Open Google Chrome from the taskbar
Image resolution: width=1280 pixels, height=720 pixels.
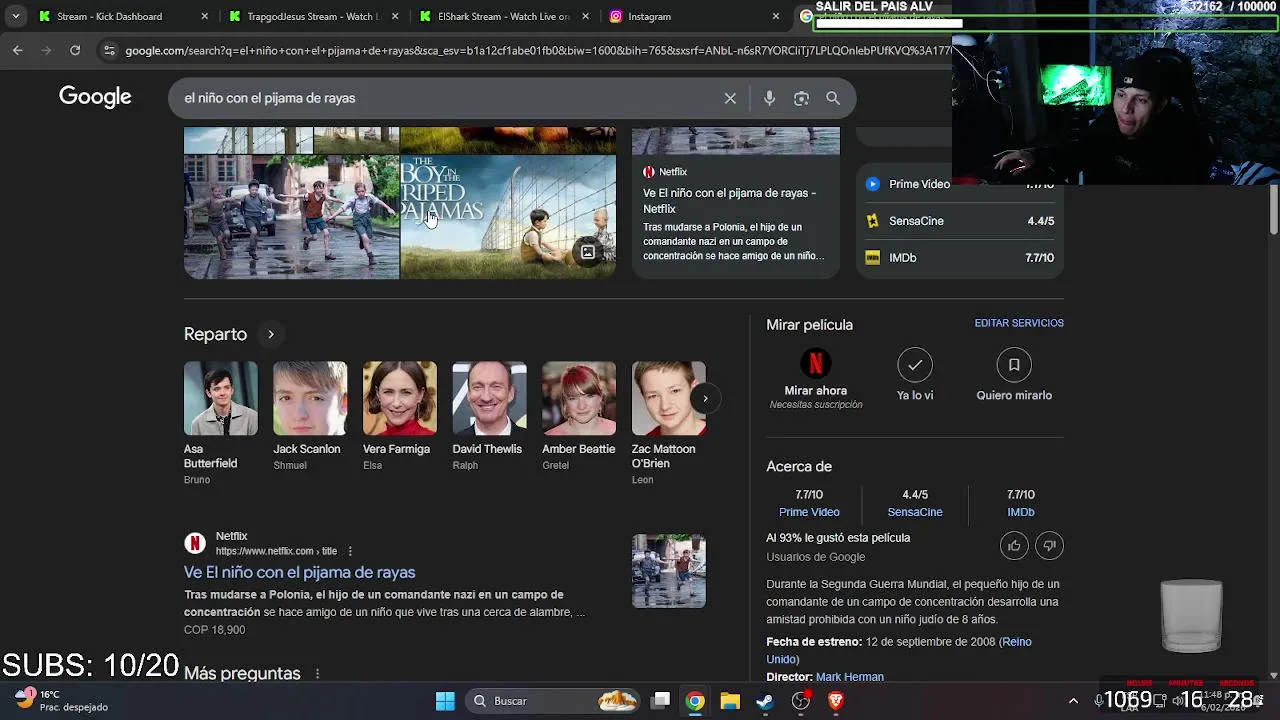pos(695,701)
